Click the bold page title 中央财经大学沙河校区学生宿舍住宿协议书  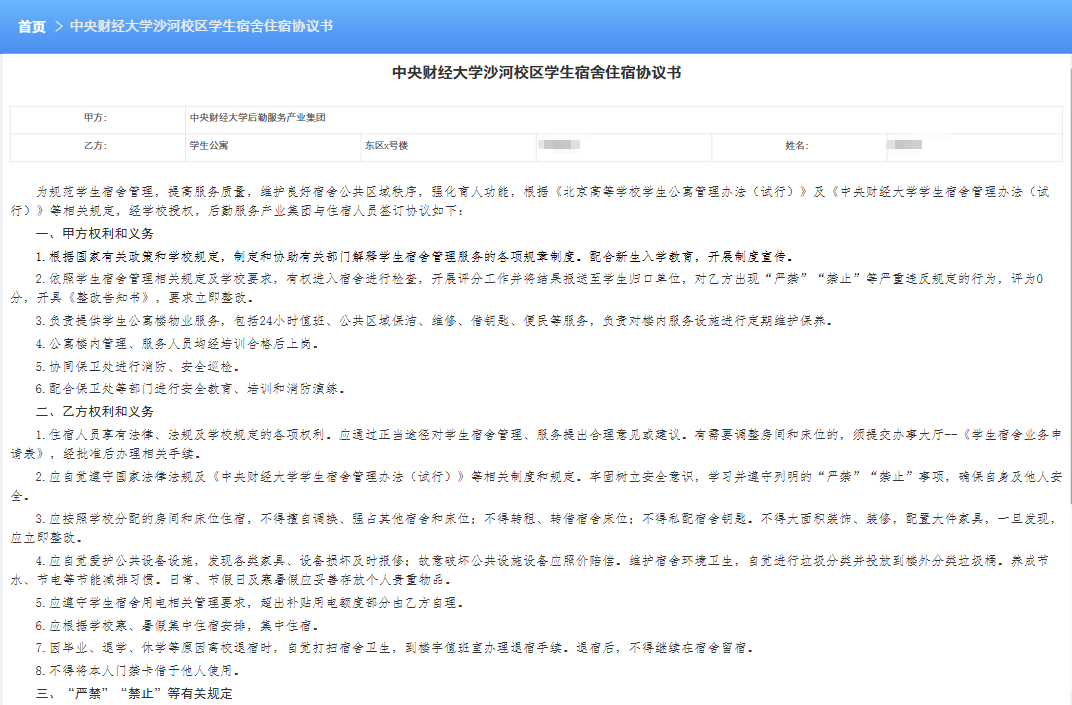(537, 72)
